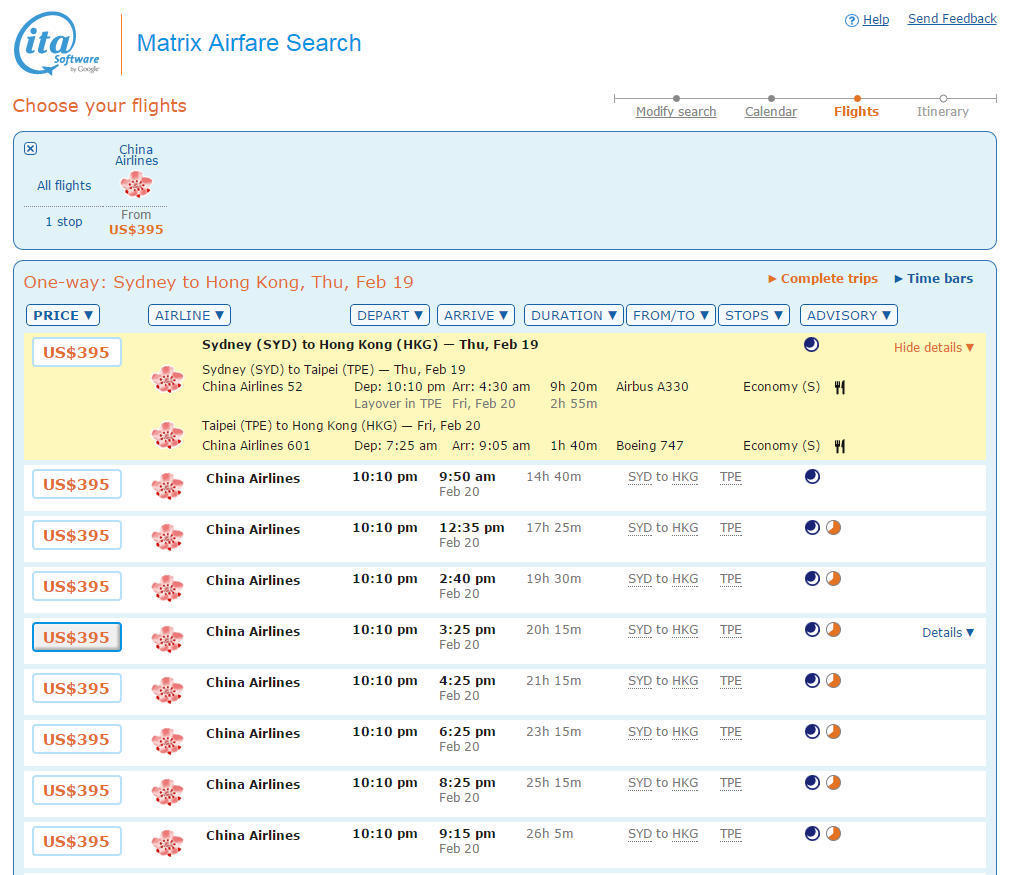The width and height of the screenshot is (1010, 875).
Task: Filter by 1 stop in the matrix
Action: 64,222
